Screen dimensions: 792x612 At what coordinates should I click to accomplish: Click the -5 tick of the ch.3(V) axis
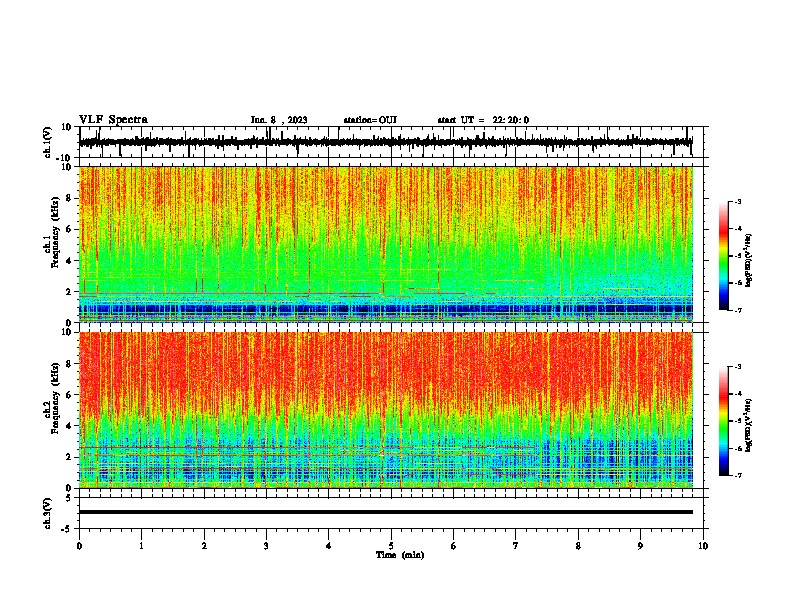pyautogui.click(x=67, y=529)
